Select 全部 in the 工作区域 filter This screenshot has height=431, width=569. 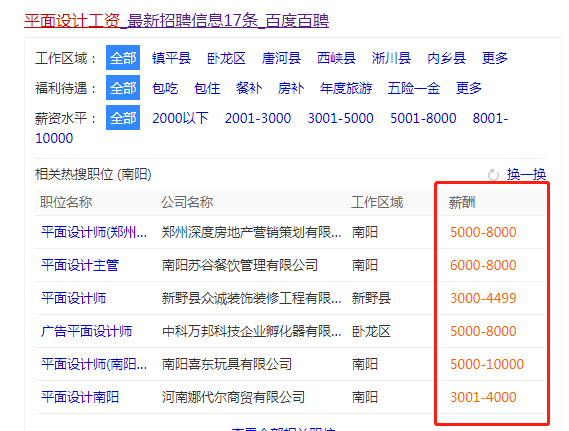[123, 58]
